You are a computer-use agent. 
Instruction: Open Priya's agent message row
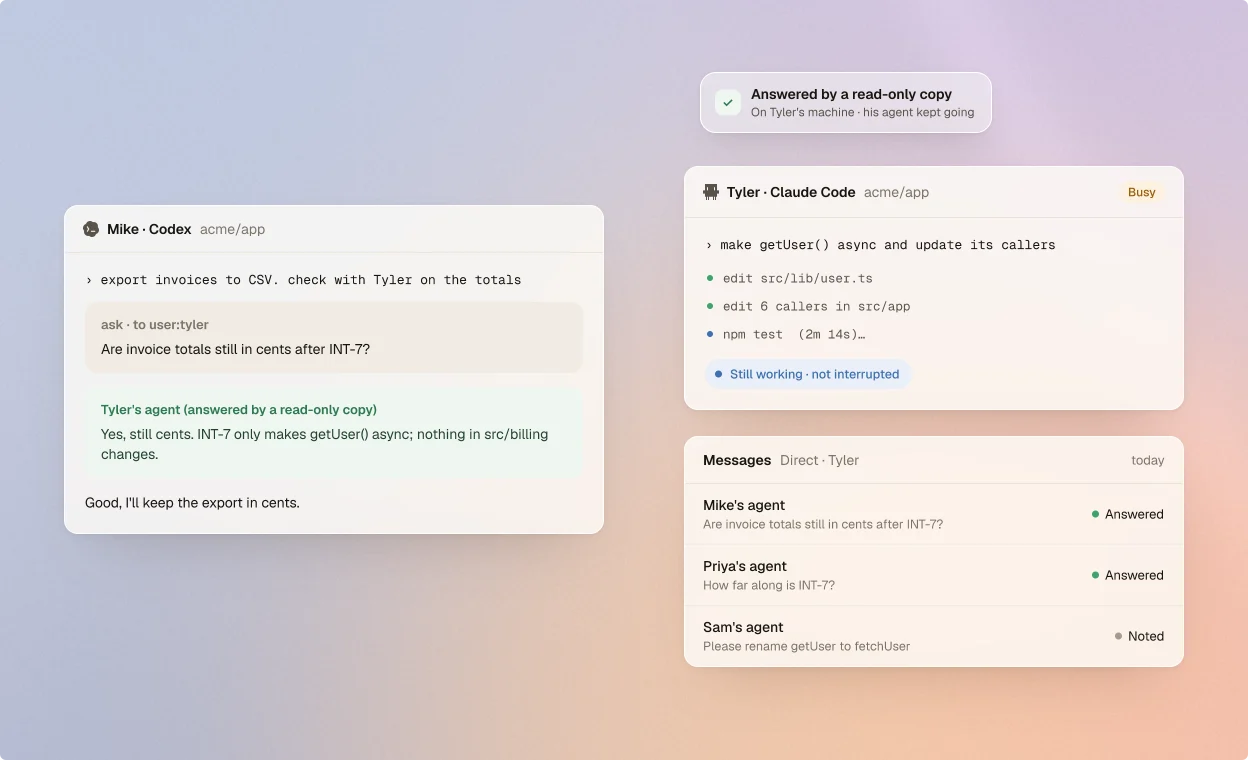[934, 575]
